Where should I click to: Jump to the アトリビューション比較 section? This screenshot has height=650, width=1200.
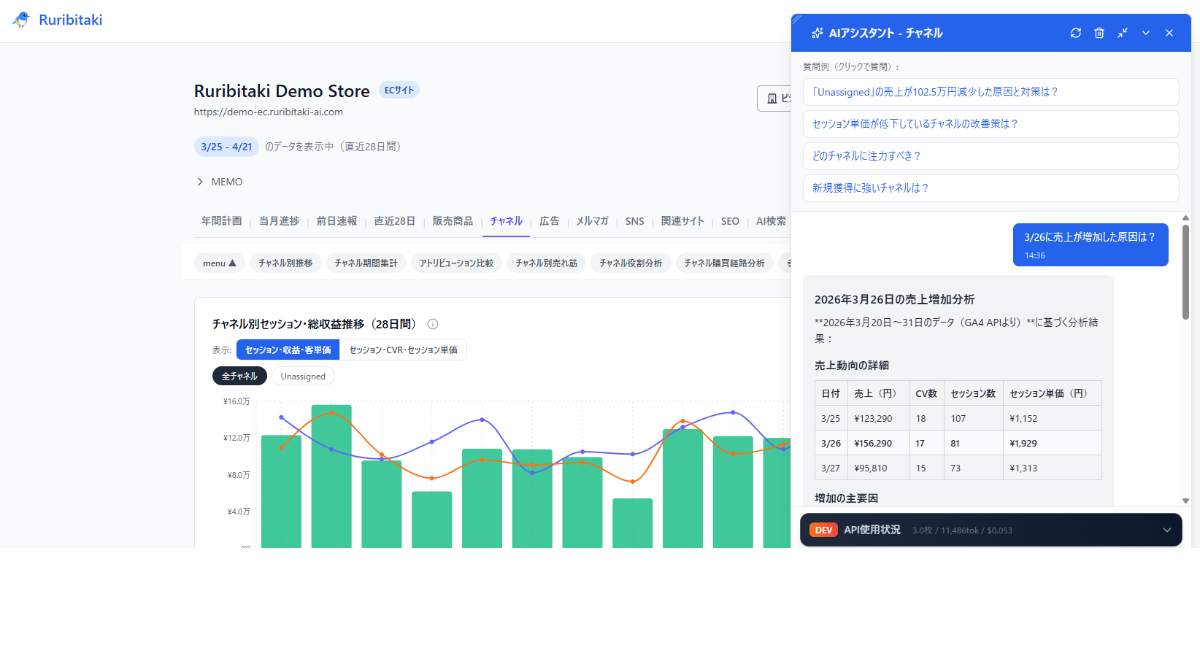tap(456, 263)
